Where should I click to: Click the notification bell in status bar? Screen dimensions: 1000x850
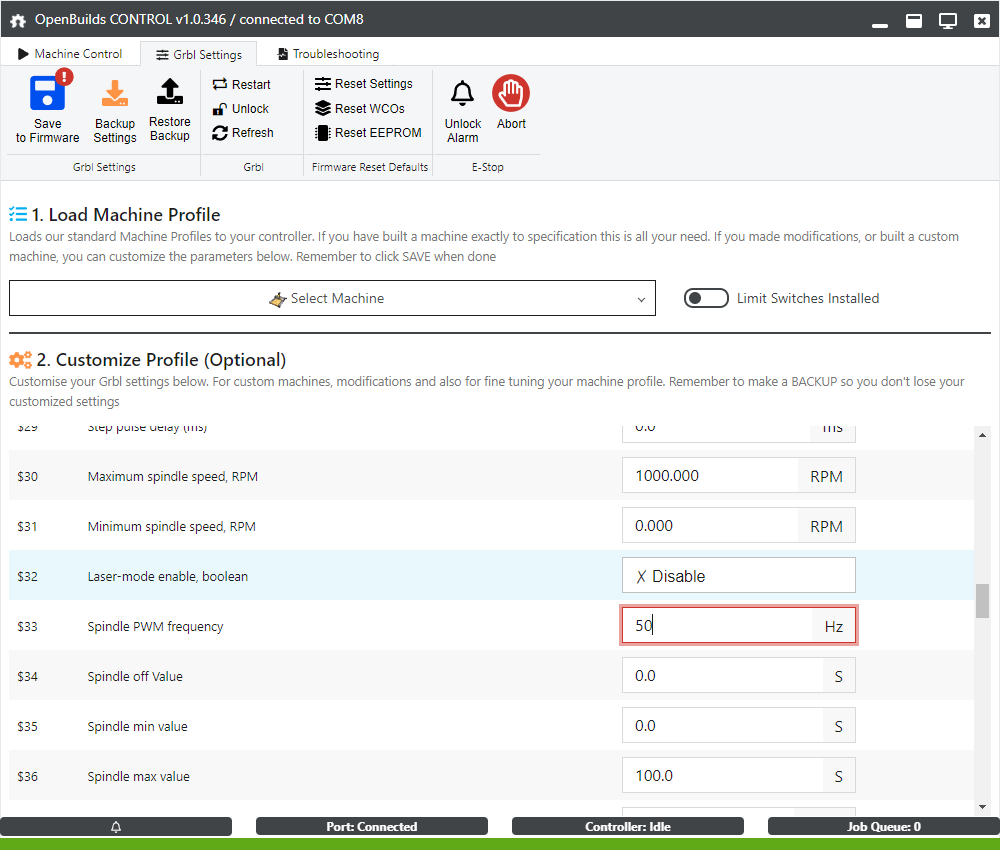click(x=116, y=827)
